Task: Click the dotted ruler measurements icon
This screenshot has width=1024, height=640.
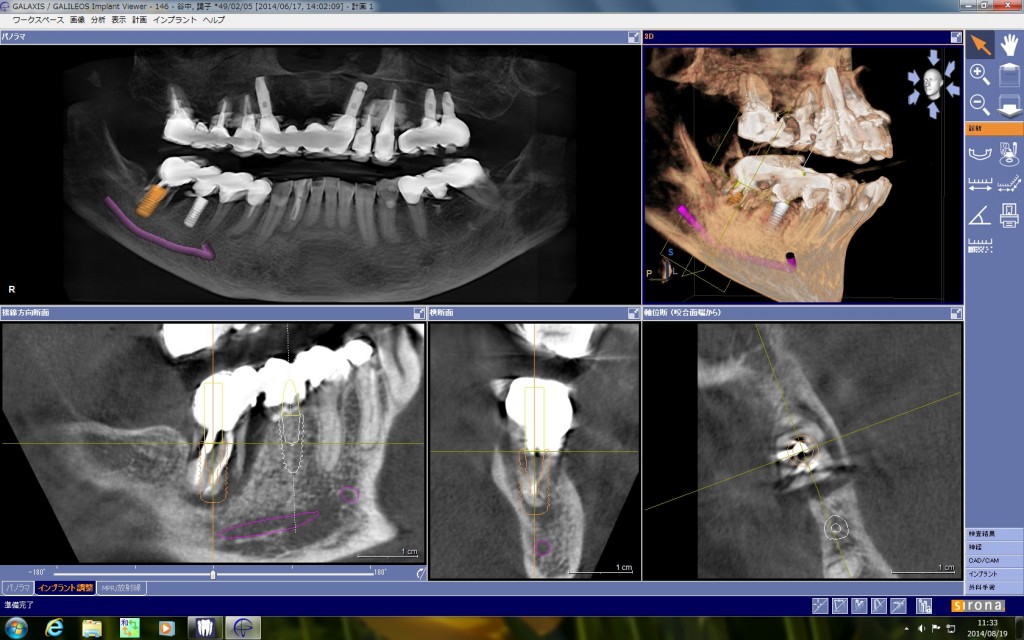Action: (x=980, y=246)
